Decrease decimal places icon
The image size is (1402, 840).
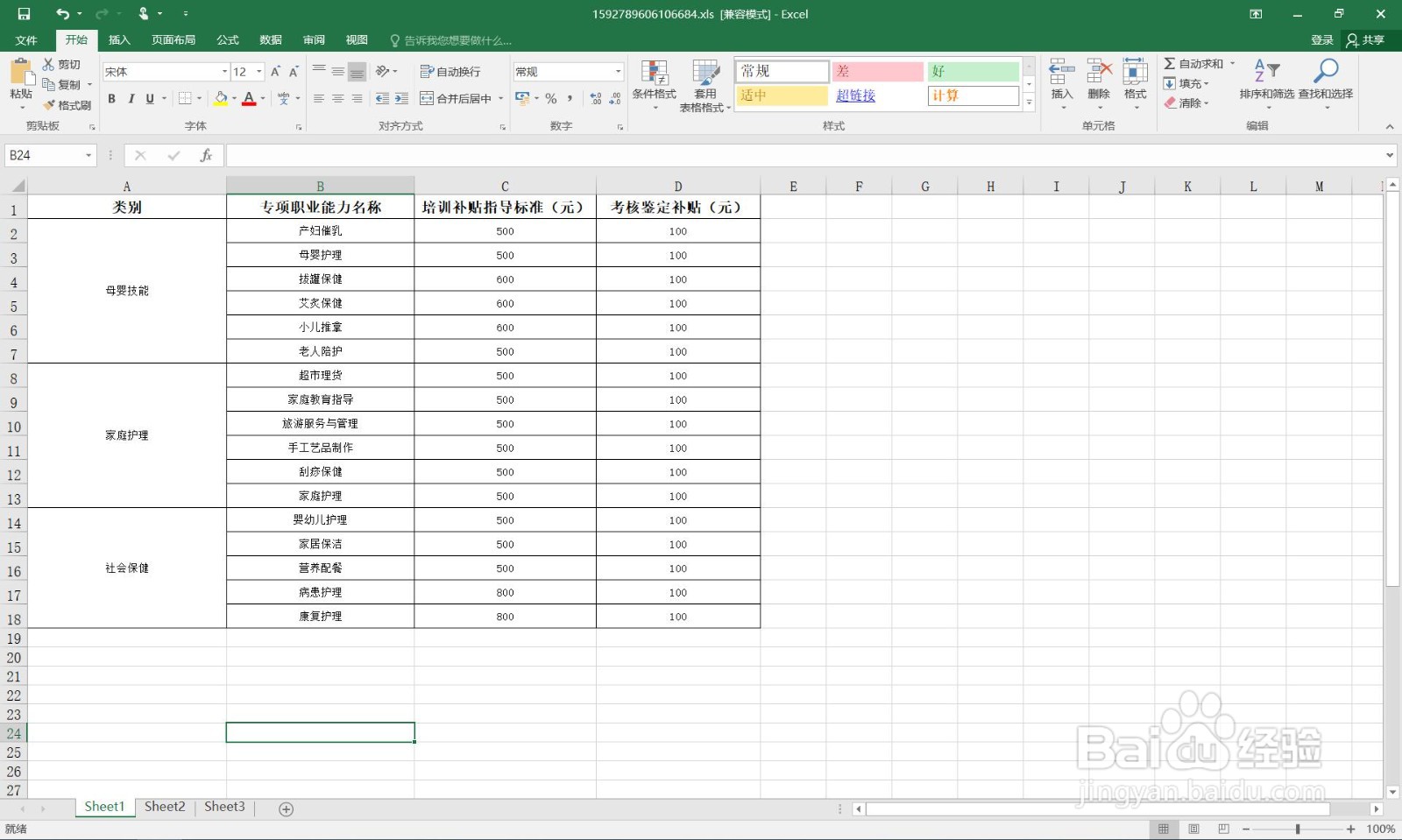tap(615, 99)
